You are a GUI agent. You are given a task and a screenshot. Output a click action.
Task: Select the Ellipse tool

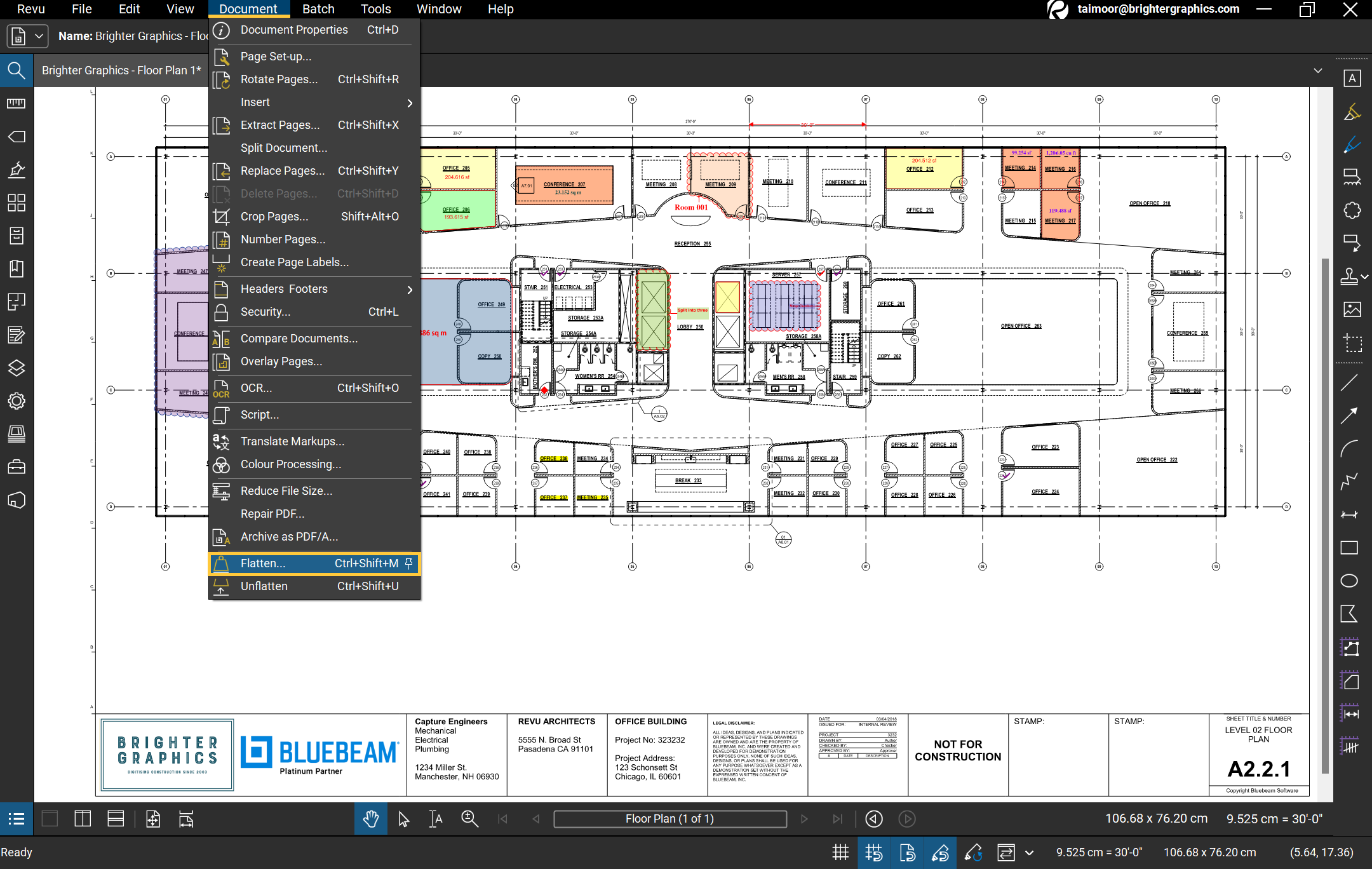pos(1349,581)
